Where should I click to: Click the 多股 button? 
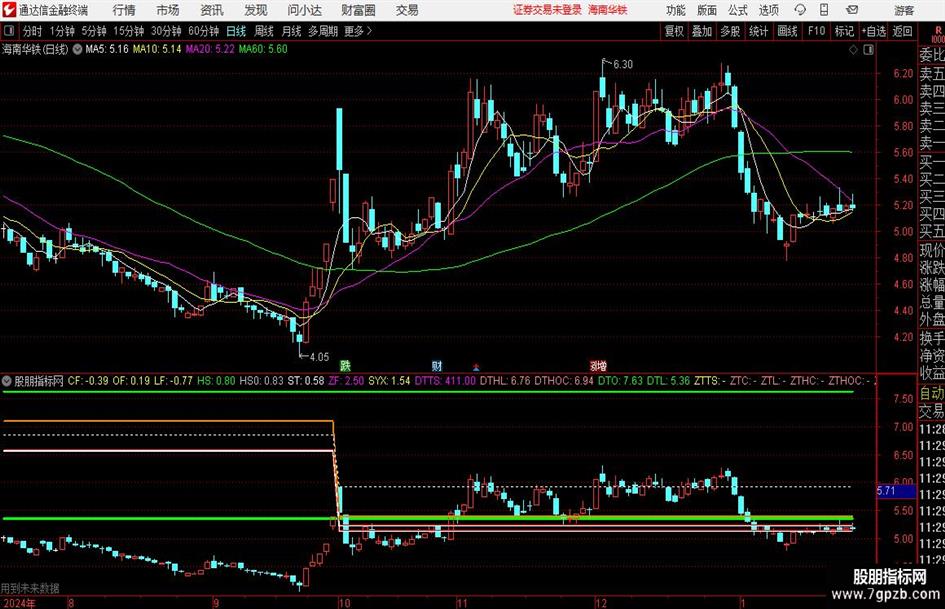(730, 31)
